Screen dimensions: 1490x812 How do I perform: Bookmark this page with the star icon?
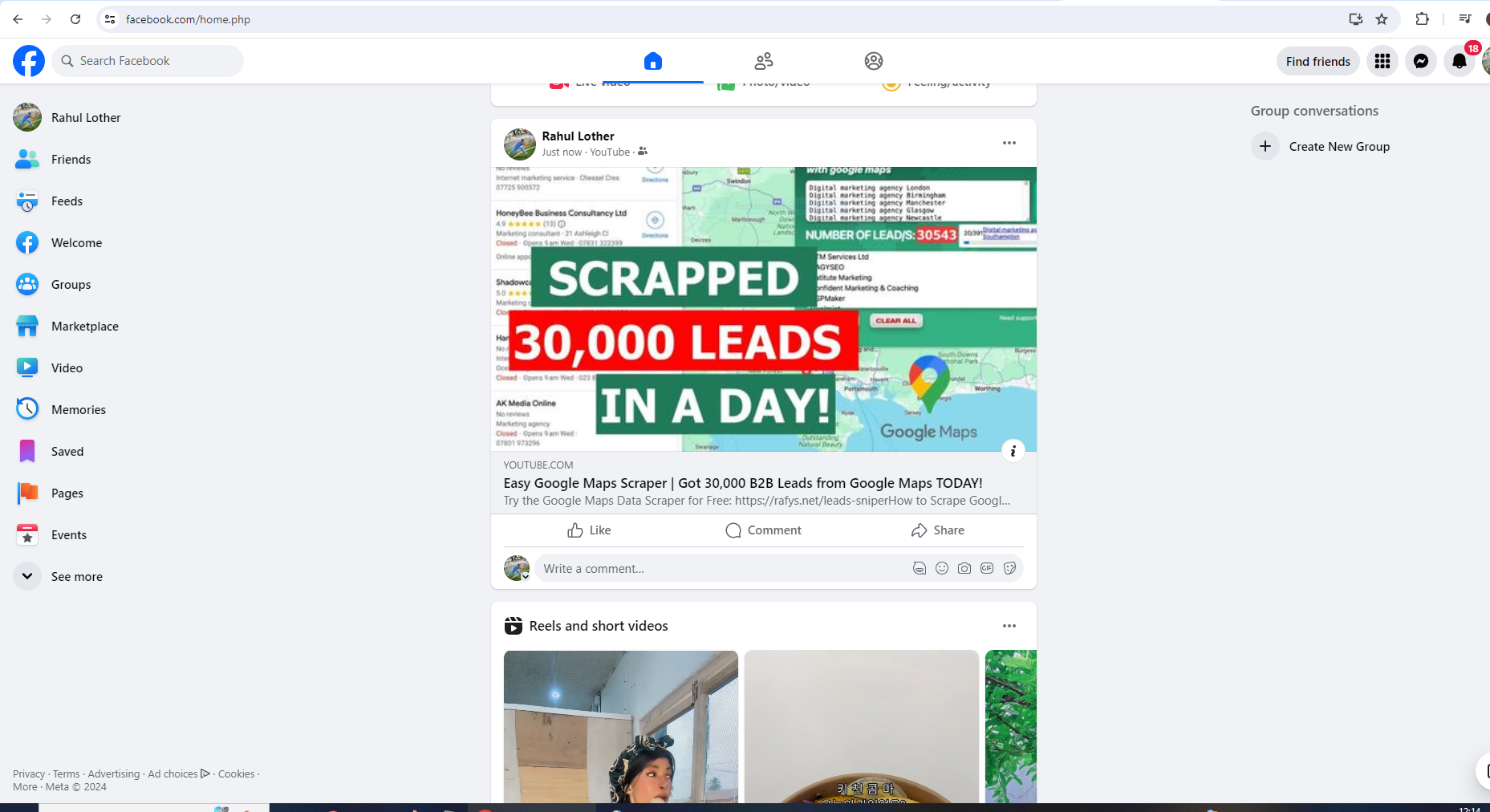[x=1382, y=19]
